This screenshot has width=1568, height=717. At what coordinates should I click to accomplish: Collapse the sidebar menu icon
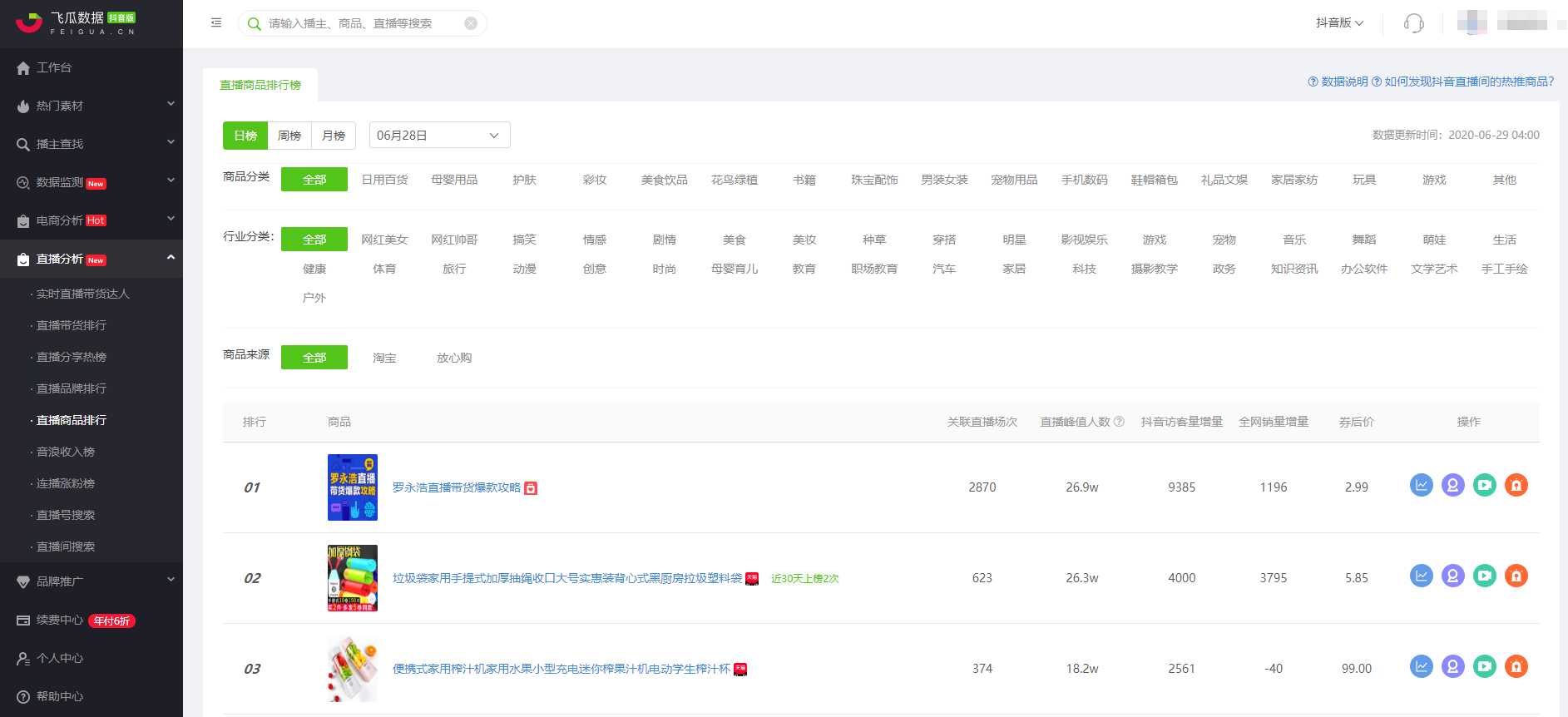coord(216,22)
